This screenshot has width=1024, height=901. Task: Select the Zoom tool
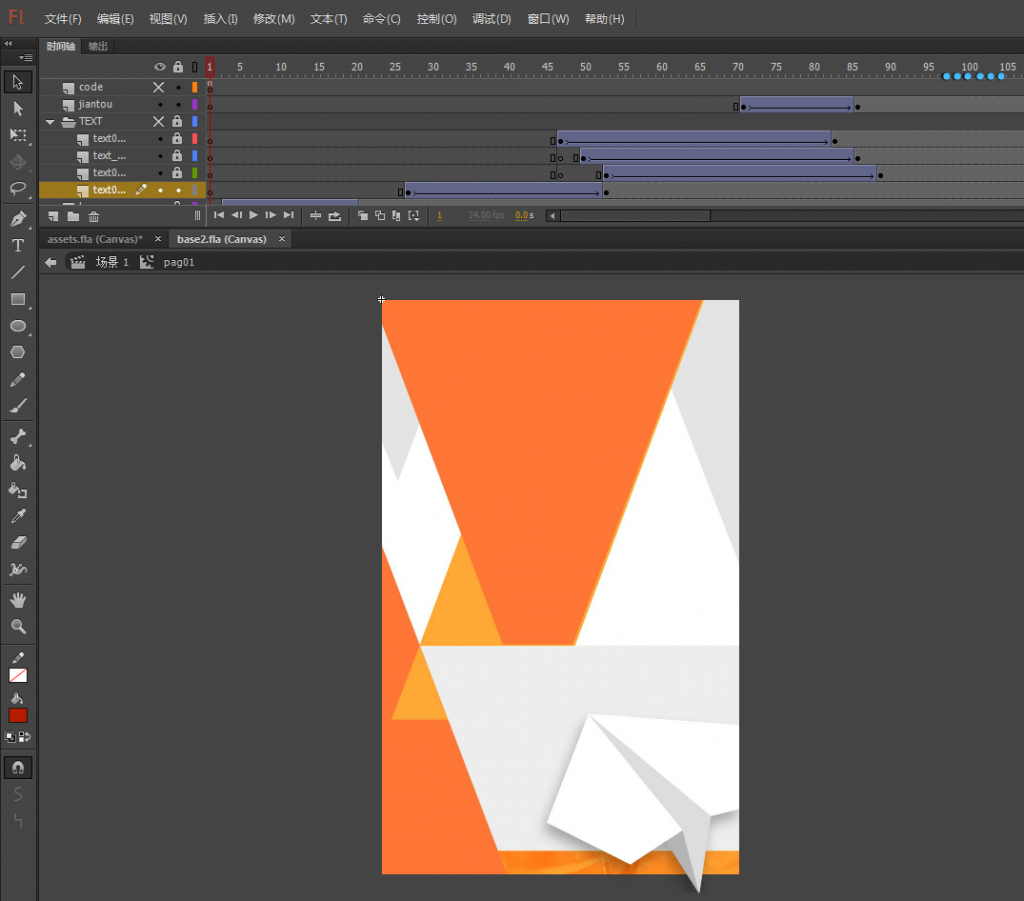click(x=16, y=626)
